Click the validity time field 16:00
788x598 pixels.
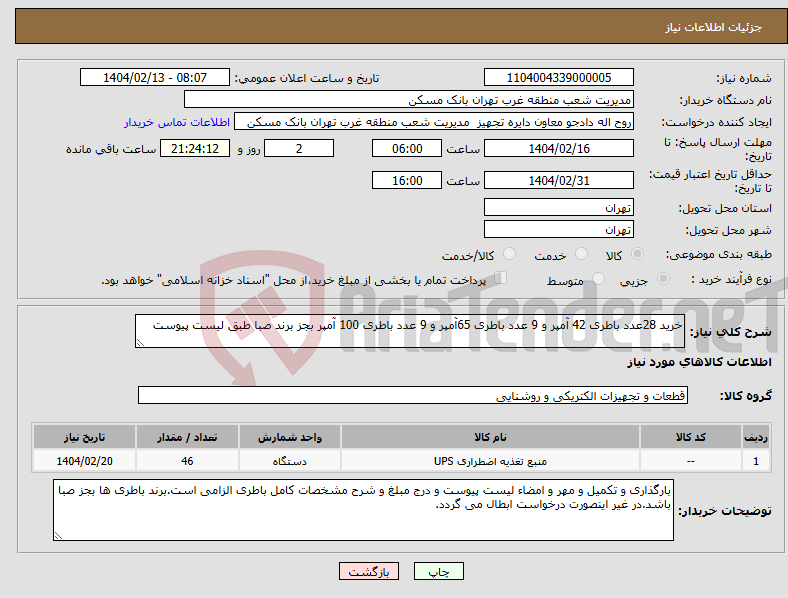click(x=407, y=180)
